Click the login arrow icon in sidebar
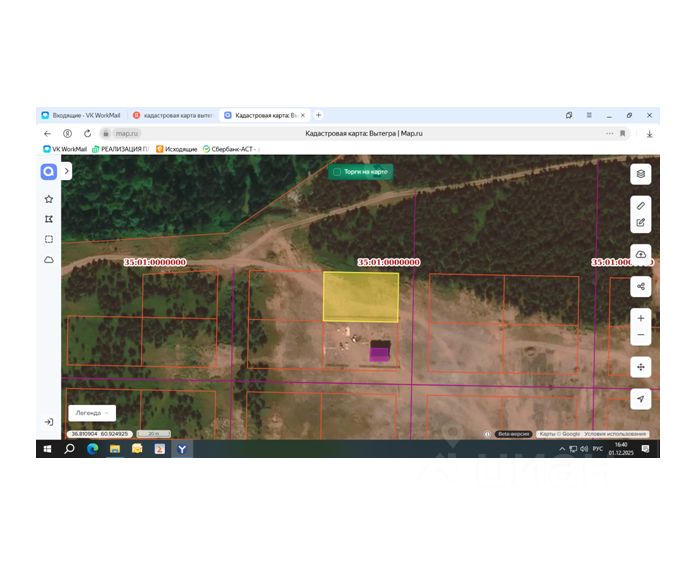 click(49, 422)
